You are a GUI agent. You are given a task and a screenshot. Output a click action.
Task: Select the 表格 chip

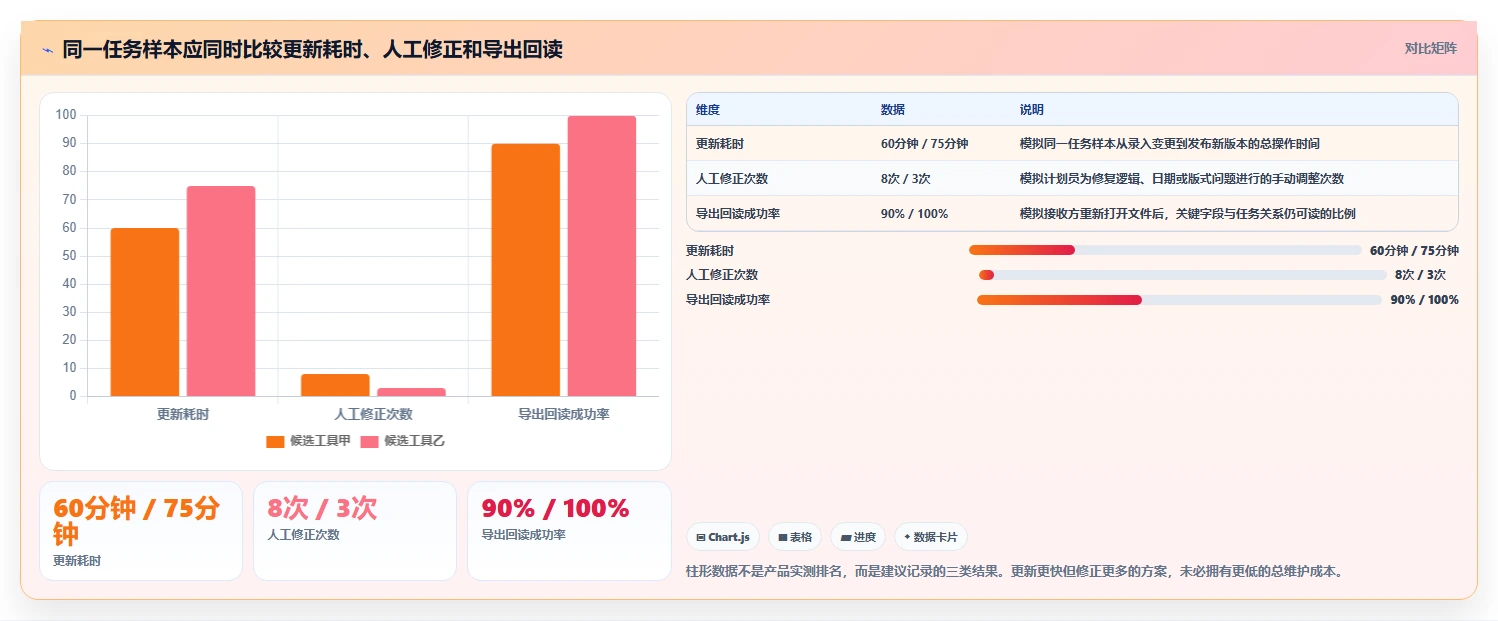[795, 537]
